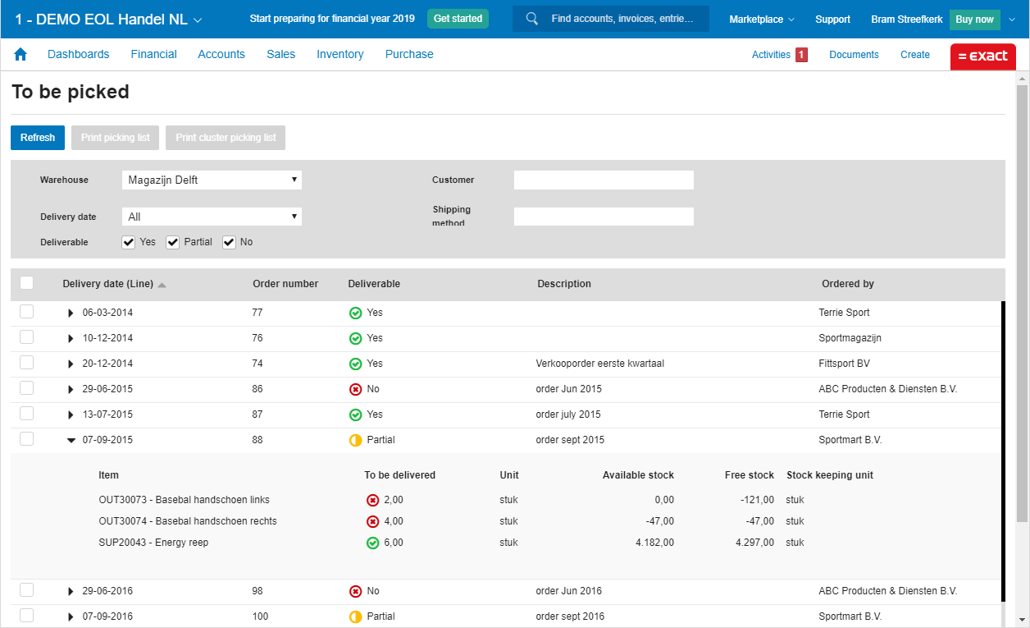Collapse the expanded row dated 07-09-2015
This screenshot has height=628, width=1030.
coord(71,440)
